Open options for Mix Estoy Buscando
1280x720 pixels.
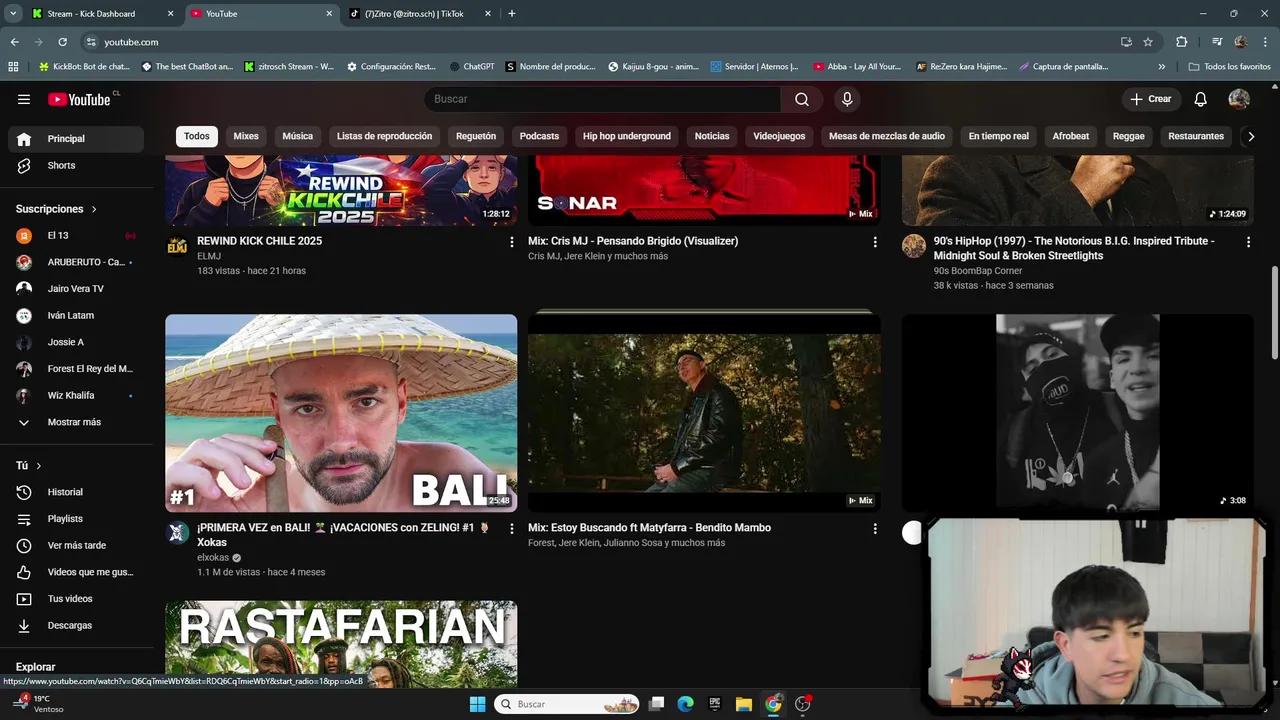point(875,529)
